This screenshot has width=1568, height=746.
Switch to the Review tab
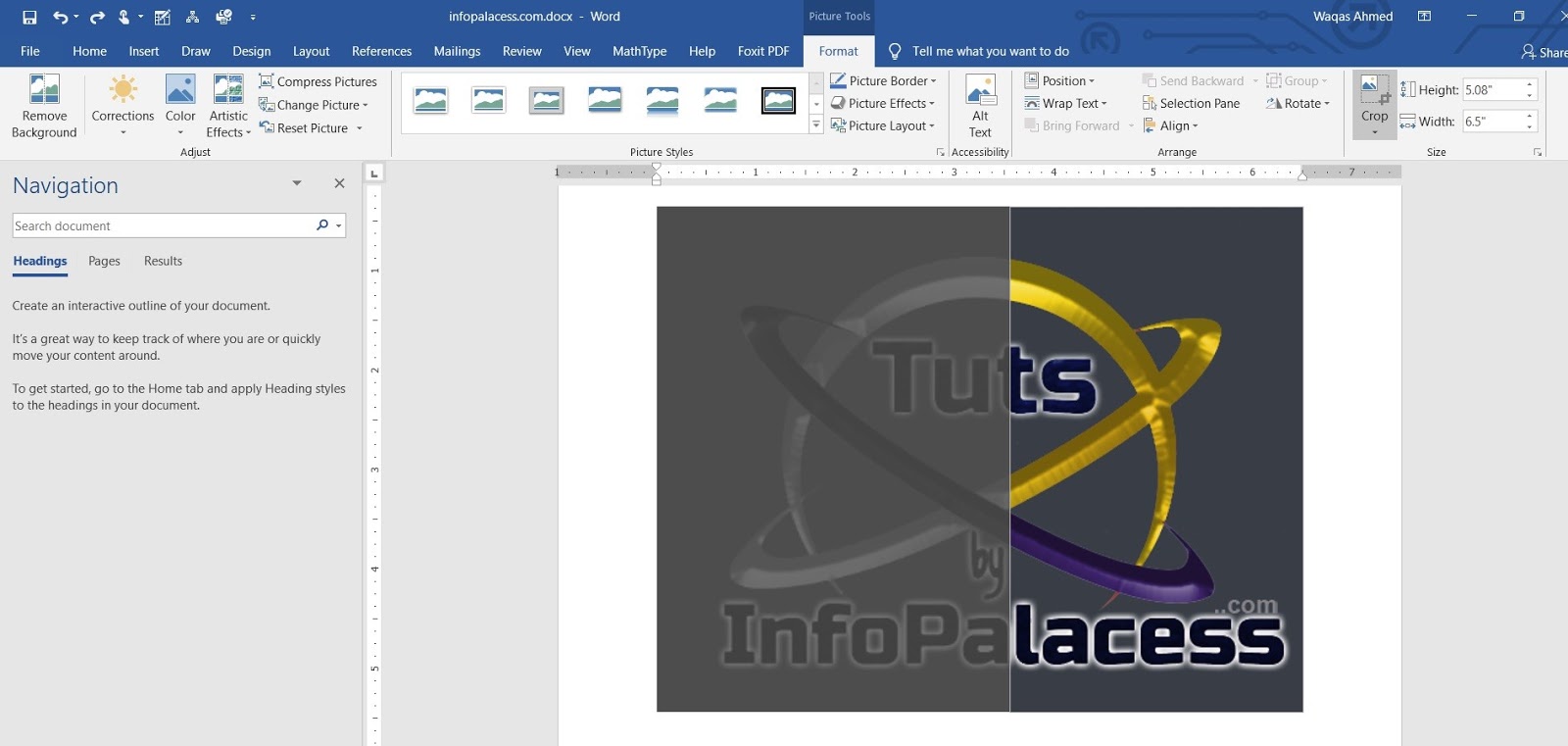pos(522,51)
